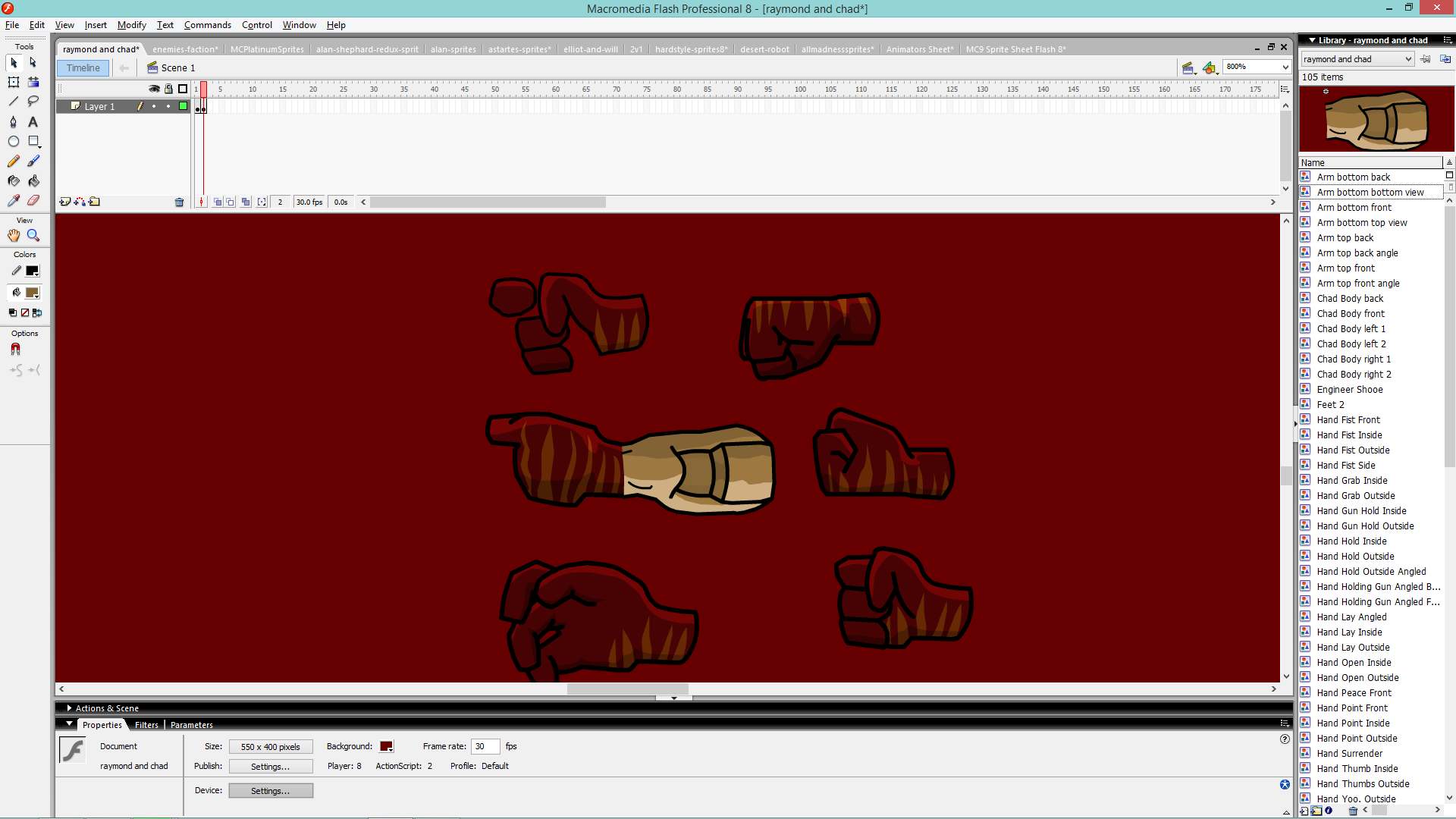Select the Oval tool
Screen dimensions: 1456x819
[14, 141]
